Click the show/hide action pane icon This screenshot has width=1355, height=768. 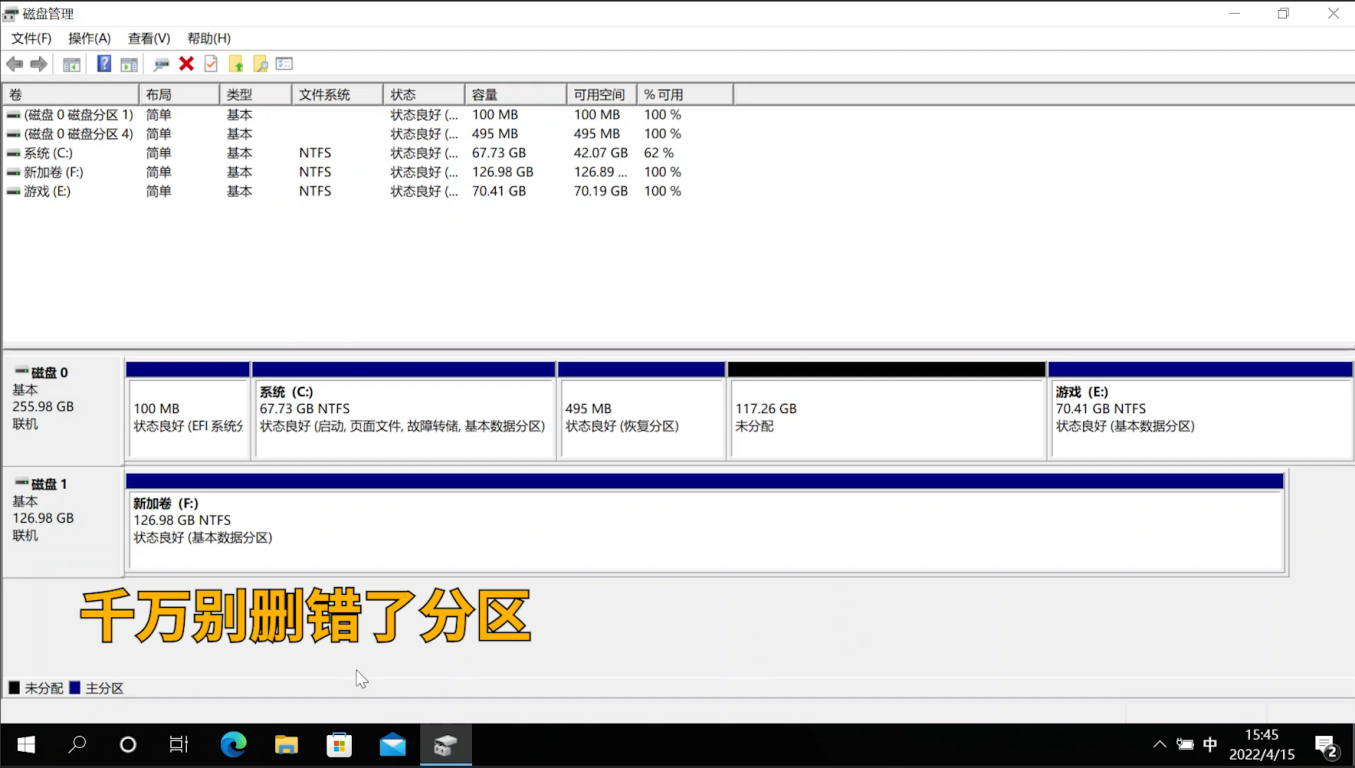pyautogui.click(x=129, y=64)
